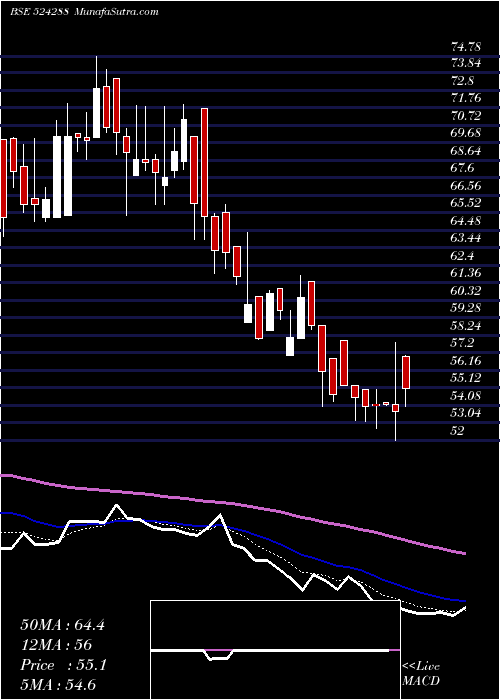Click the price axis label 67.6
This screenshot has height=700, width=500.
coord(464,168)
